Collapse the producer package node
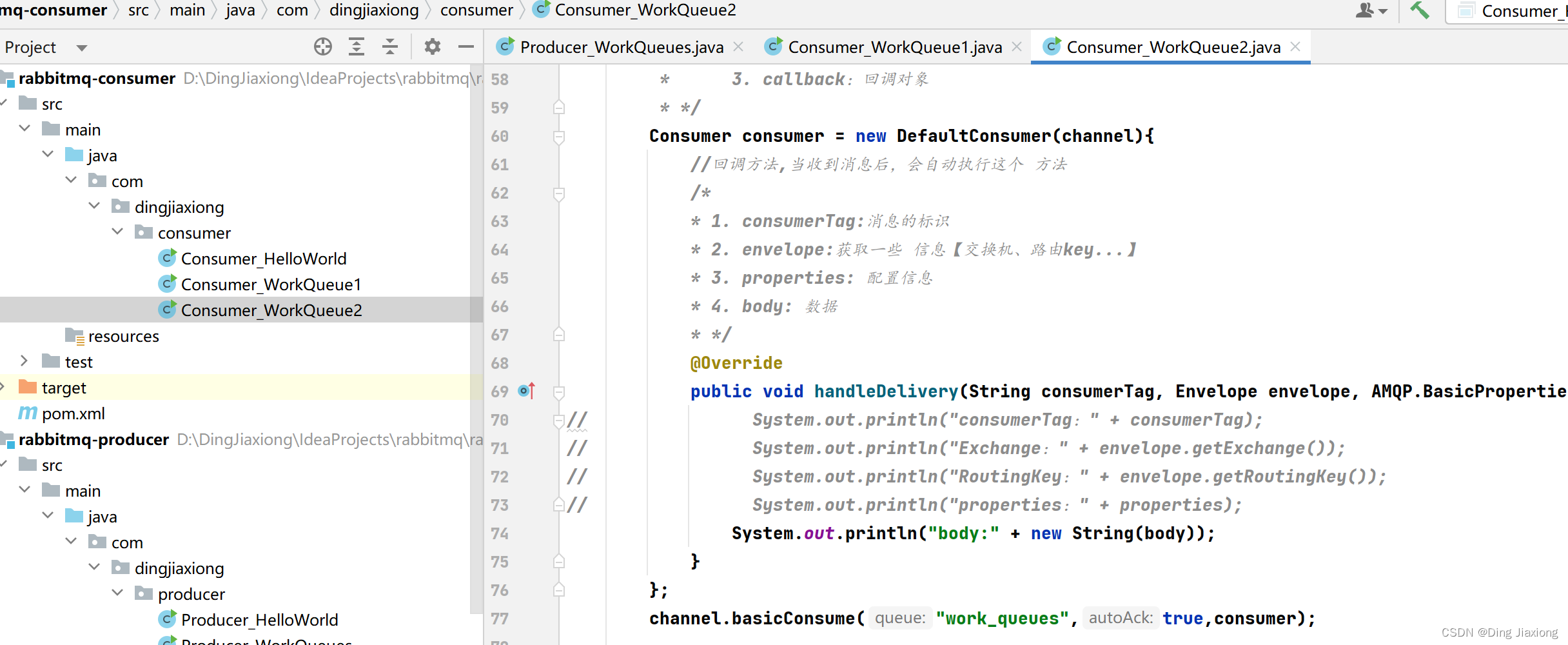Image resolution: width=1568 pixels, height=645 pixels. point(117,593)
